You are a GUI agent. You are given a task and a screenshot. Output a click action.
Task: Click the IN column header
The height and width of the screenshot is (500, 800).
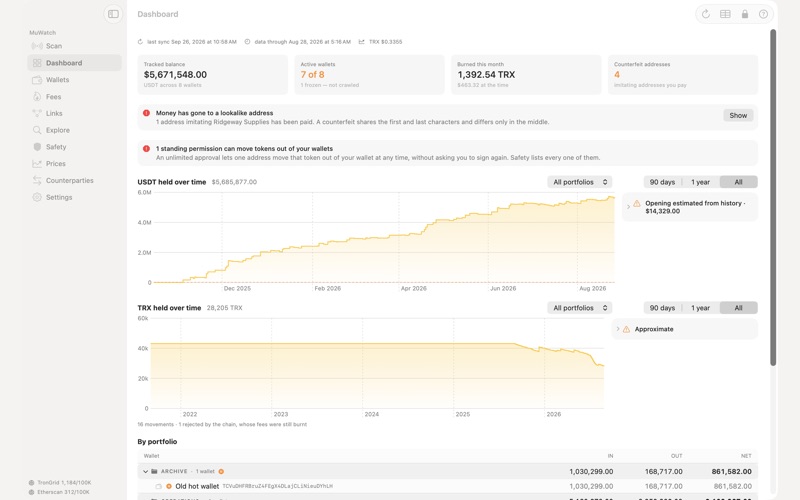[x=610, y=456]
